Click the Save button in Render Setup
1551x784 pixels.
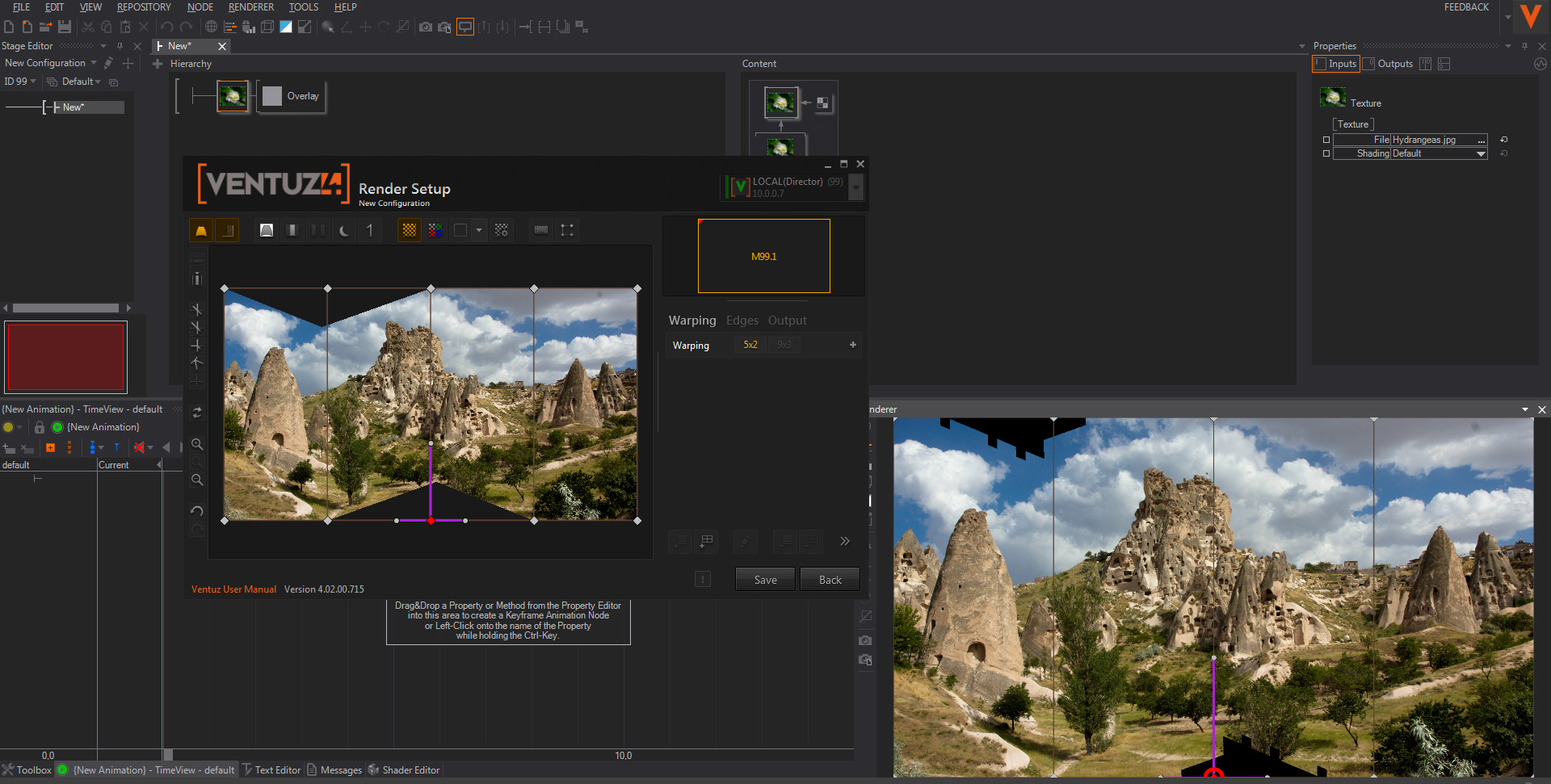click(765, 580)
